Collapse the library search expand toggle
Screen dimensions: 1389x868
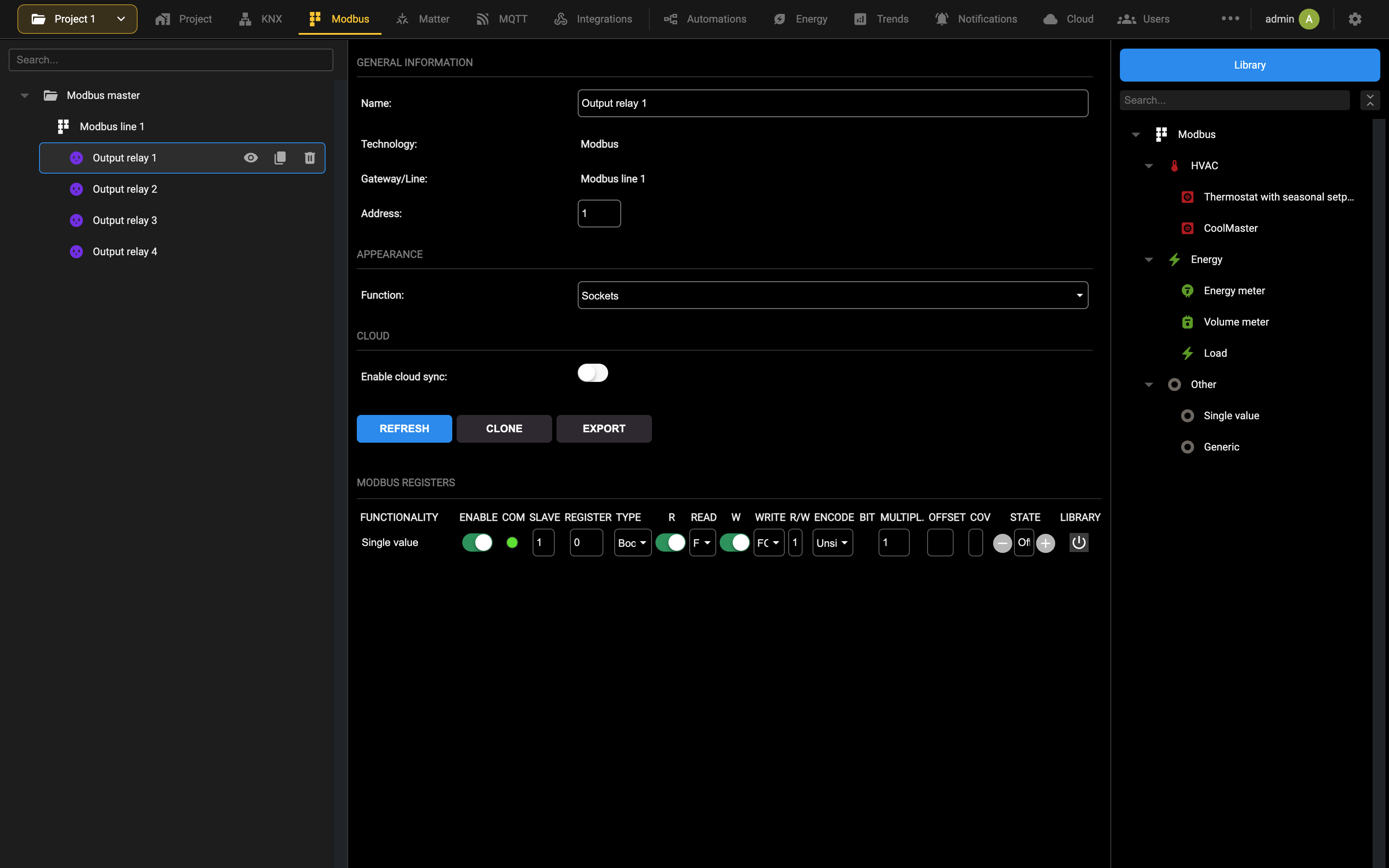[1370, 100]
